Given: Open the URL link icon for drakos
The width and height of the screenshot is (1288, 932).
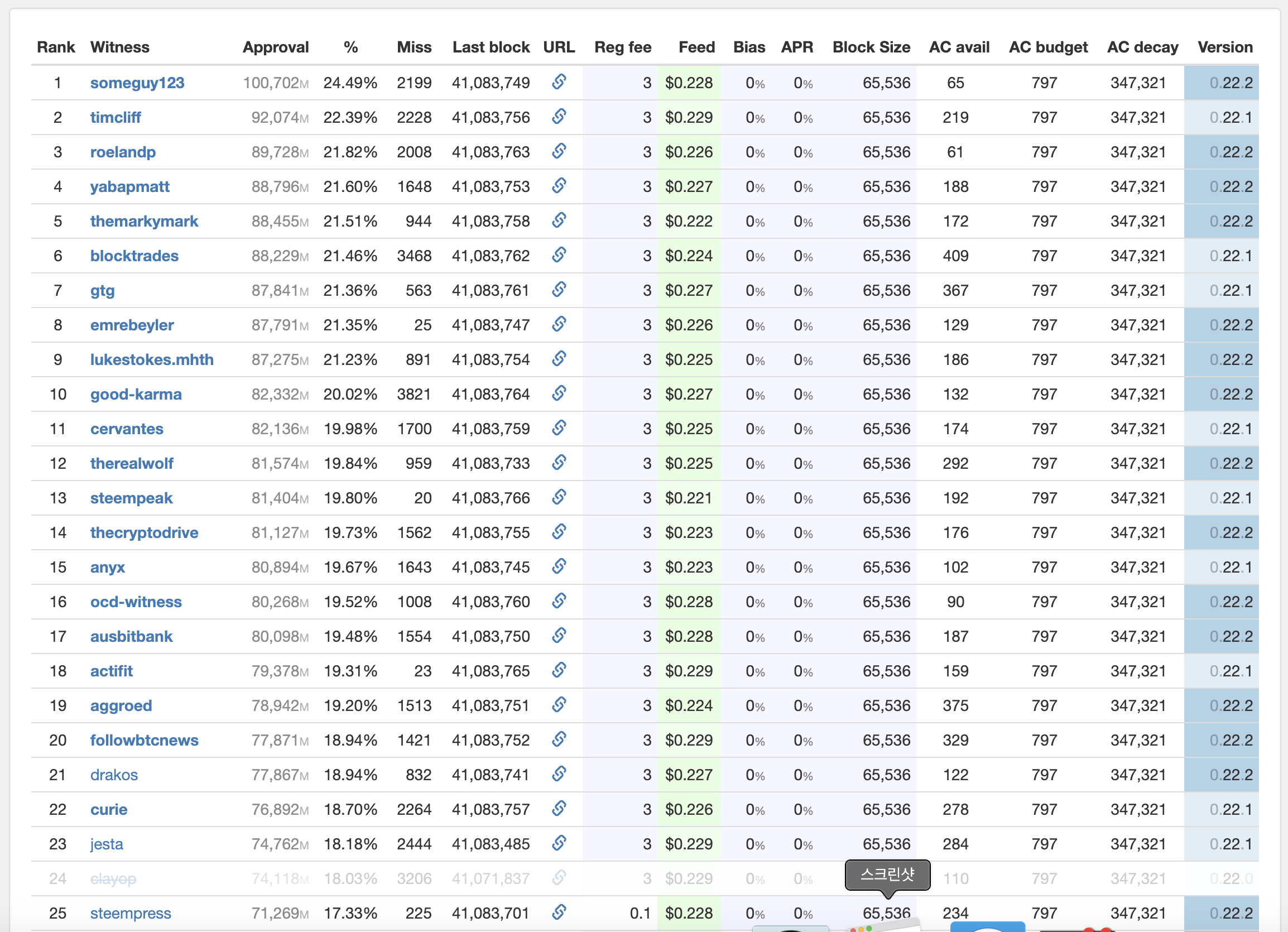Looking at the screenshot, I should tap(559, 775).
